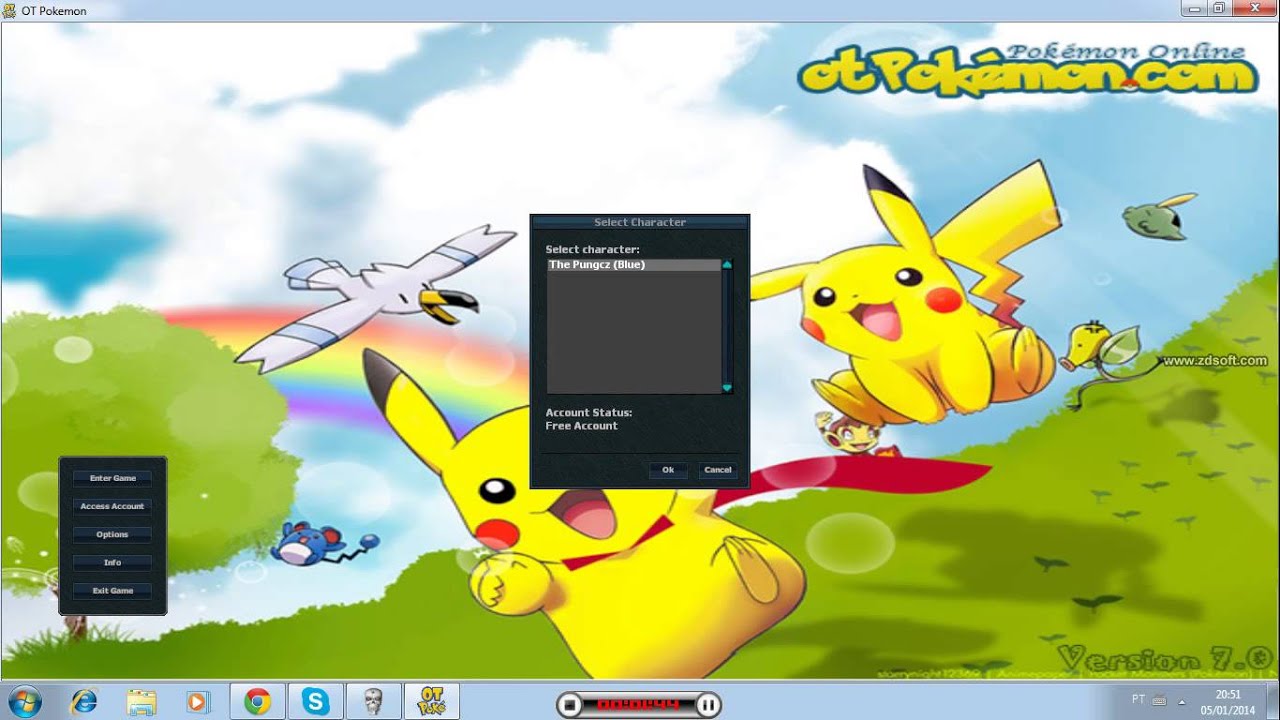
Task: Open the PT language indicator in tray
Action: pos(1139,699)
